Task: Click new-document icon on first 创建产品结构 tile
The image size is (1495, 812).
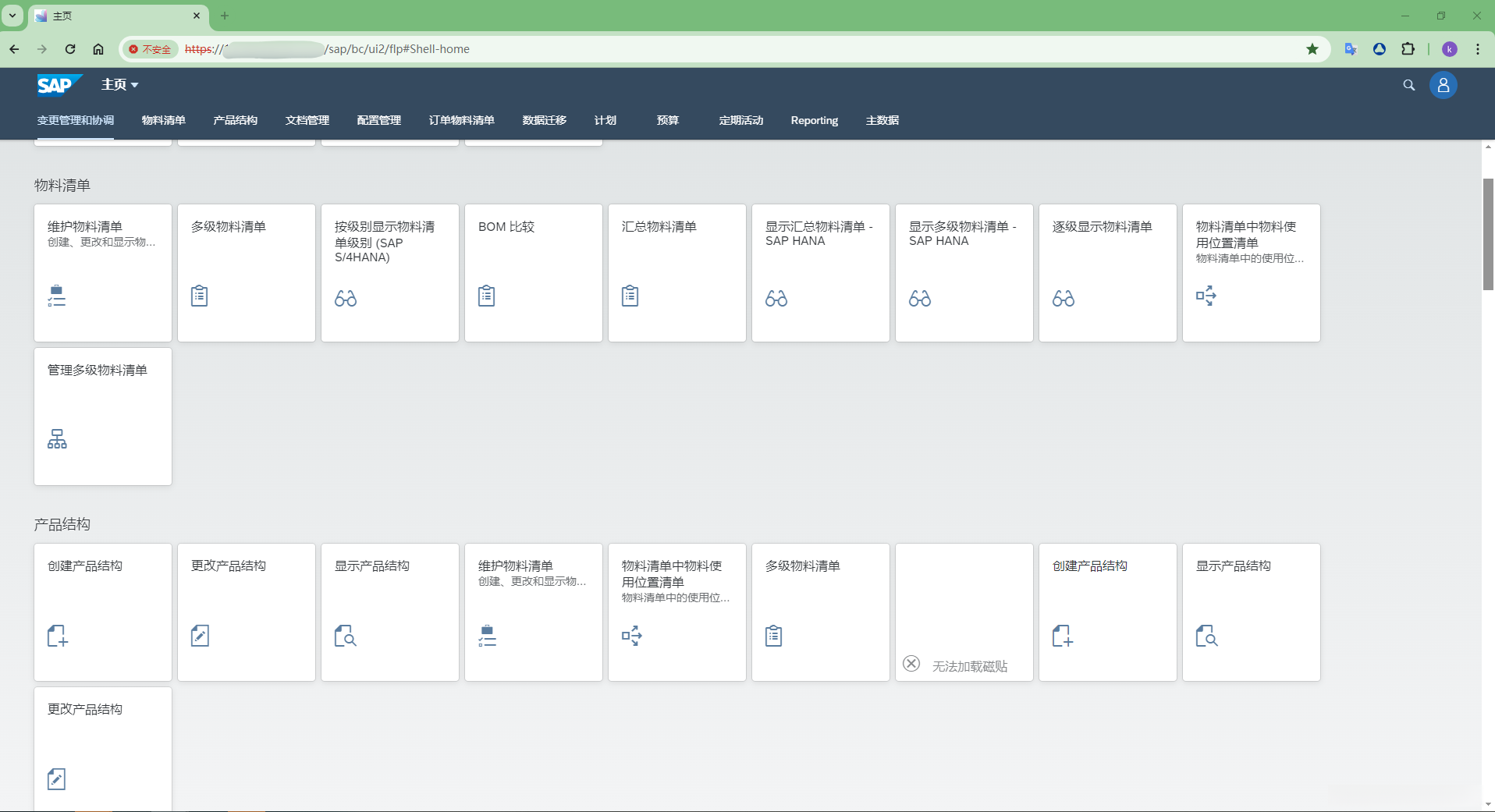Action: click(x=58, y=636)
